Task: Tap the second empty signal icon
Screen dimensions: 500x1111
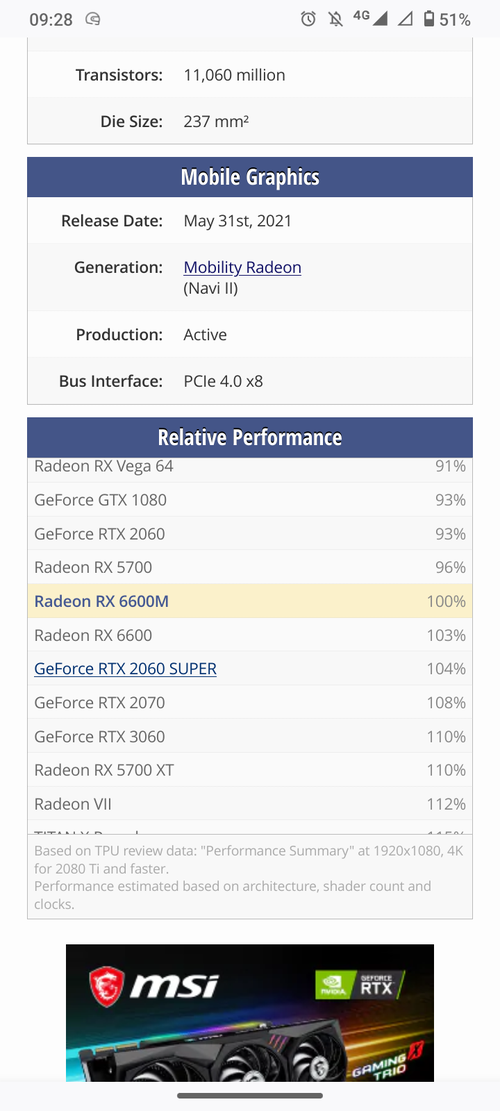Action: (x=405, y=19)
